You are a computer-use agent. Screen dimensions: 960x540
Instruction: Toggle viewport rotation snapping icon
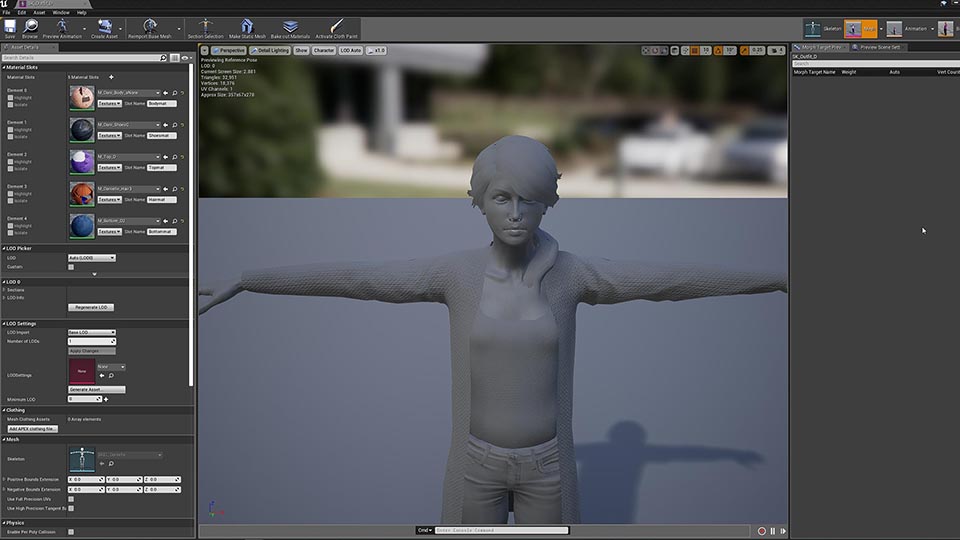pos(718,50)
